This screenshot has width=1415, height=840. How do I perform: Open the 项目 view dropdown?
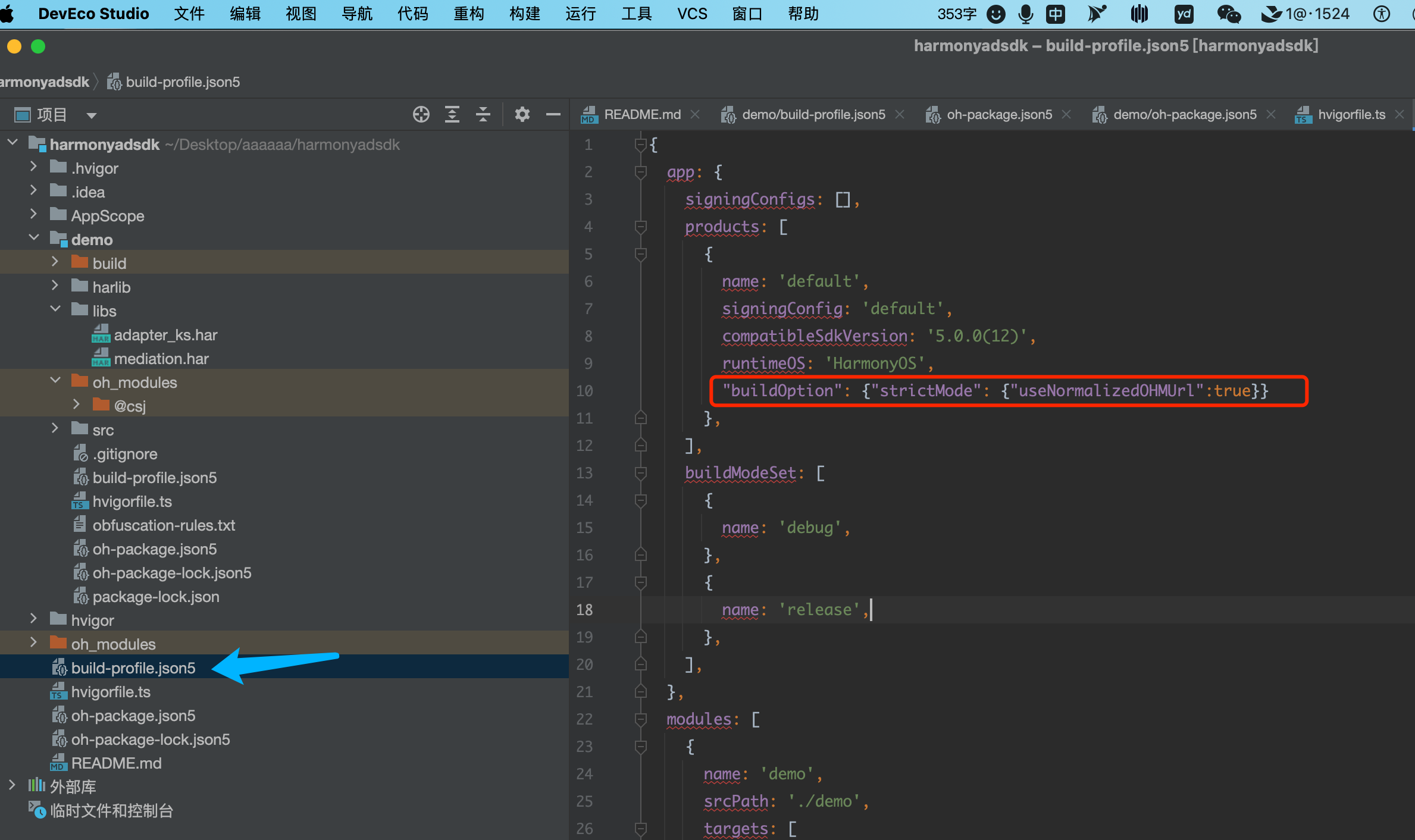(91, 115)
